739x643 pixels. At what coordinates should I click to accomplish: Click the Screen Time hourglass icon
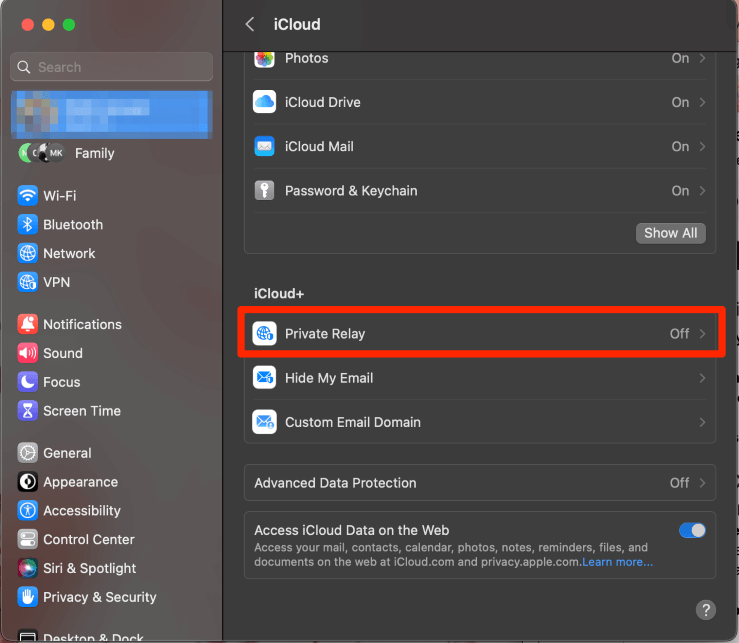[x=28, y=411]
